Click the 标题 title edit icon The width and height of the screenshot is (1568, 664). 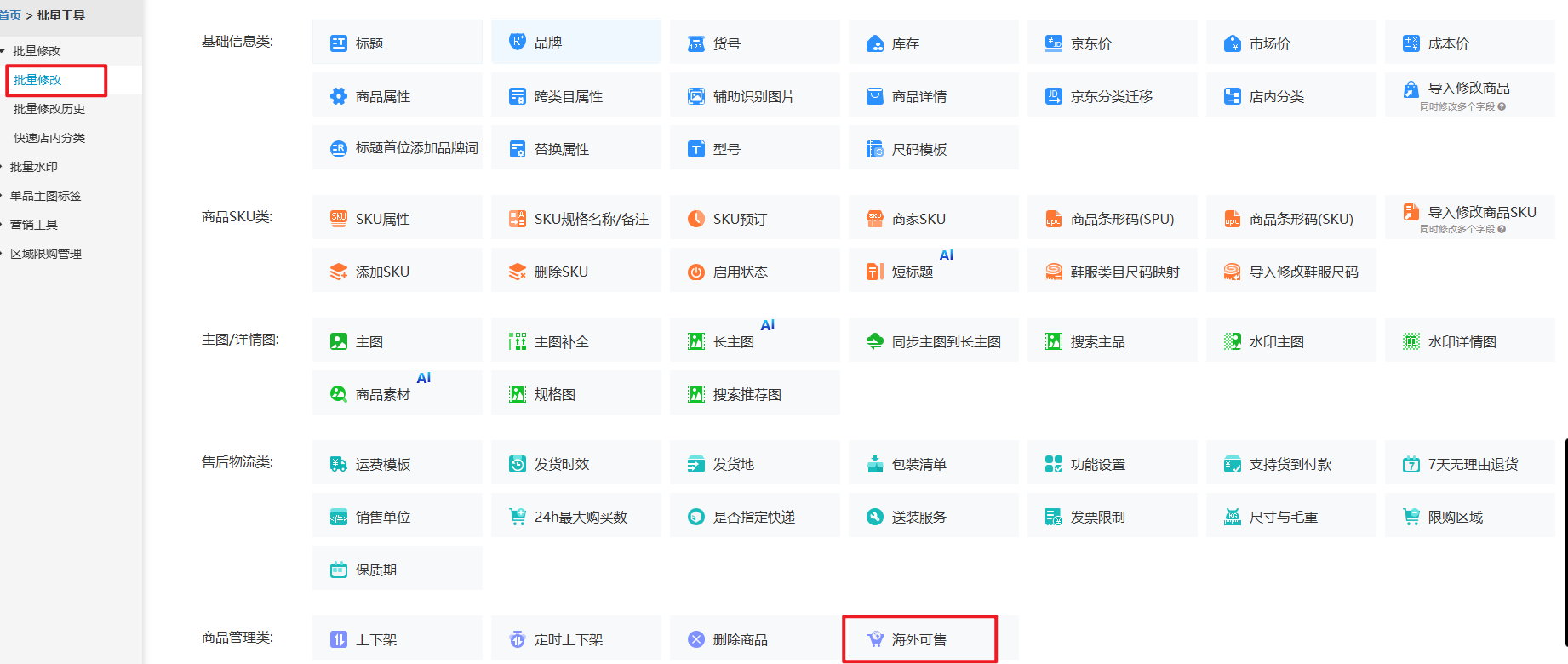[x=339, y=43]
